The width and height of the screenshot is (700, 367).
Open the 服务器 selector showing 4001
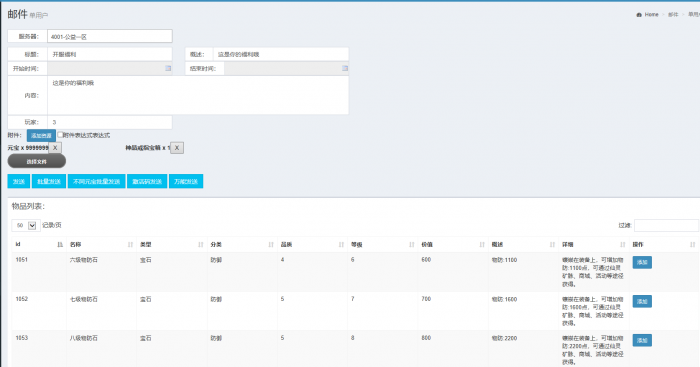110,37
